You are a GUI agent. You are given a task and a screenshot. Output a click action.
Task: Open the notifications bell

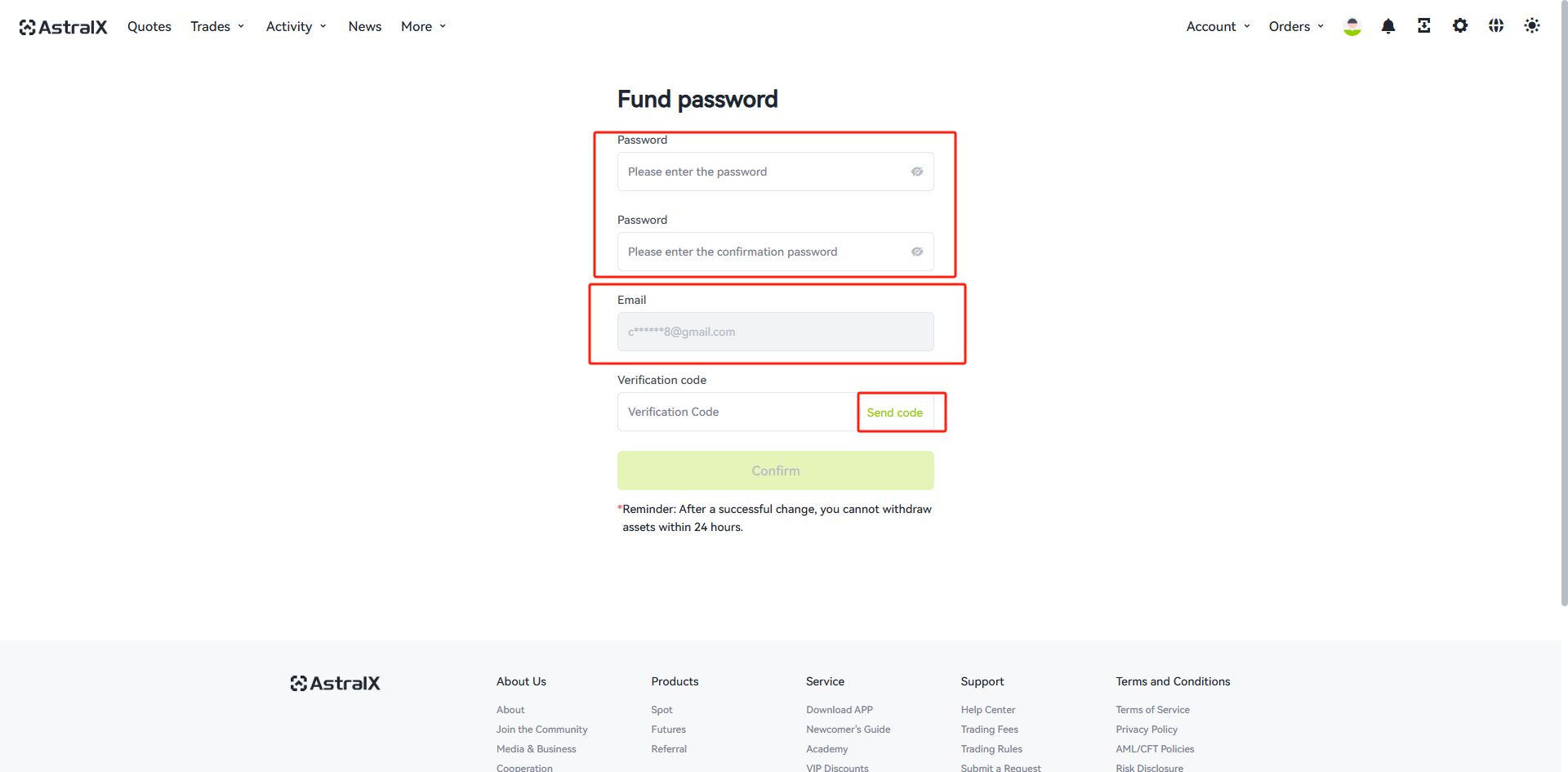point(1388,26)
